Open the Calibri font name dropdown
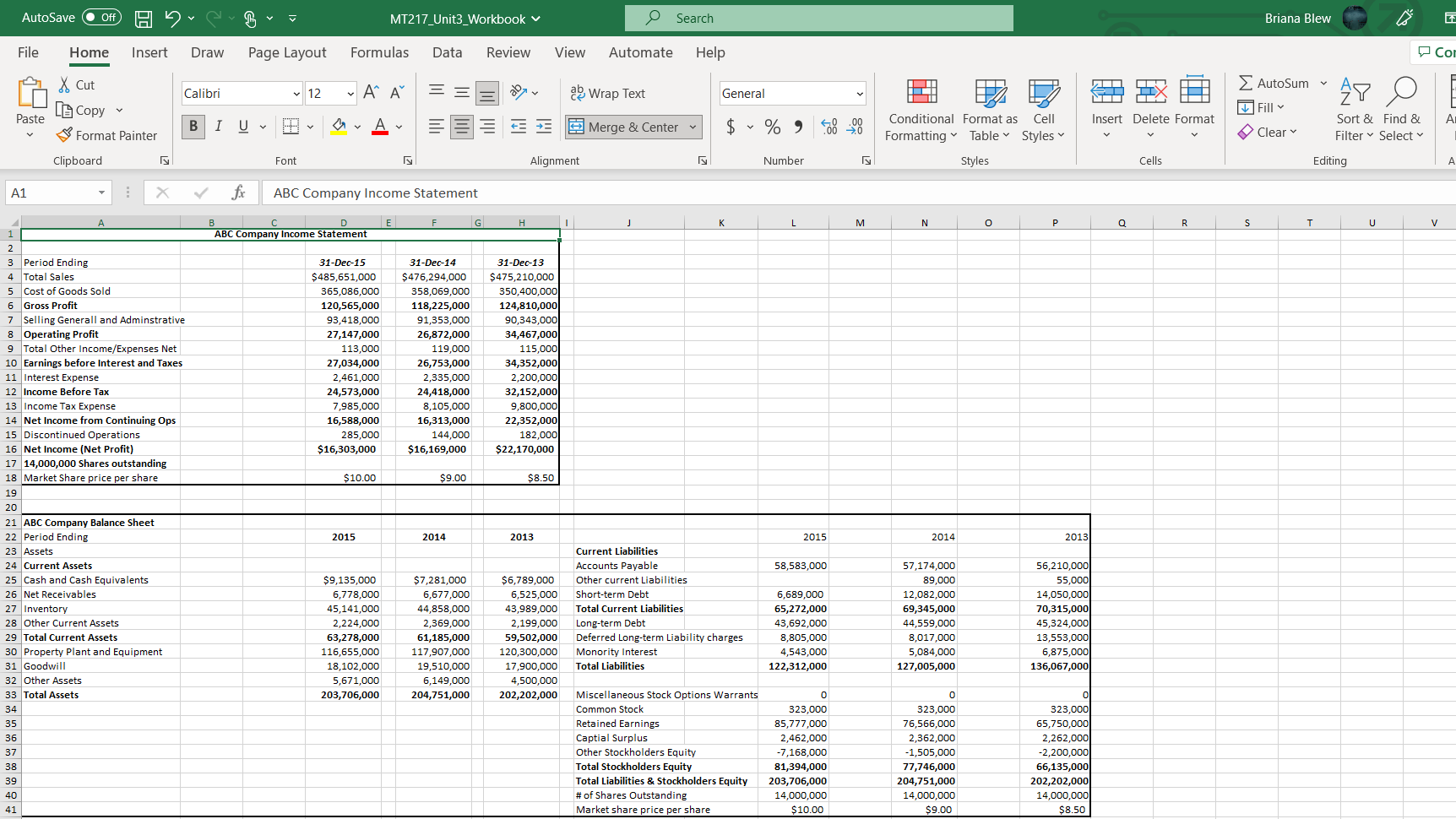The width and height of the screenshot is (1456, 819). (x=296, y=93)
